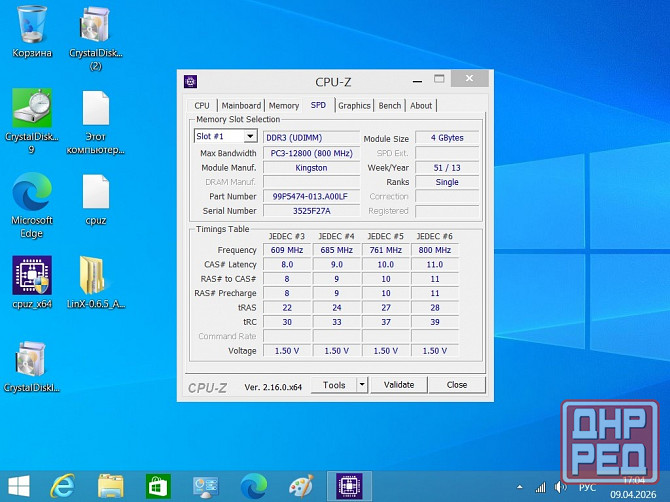Click the 51 / 13 week/year value
This screenshot has height=502, width=670.
click(x=447, y=167)
